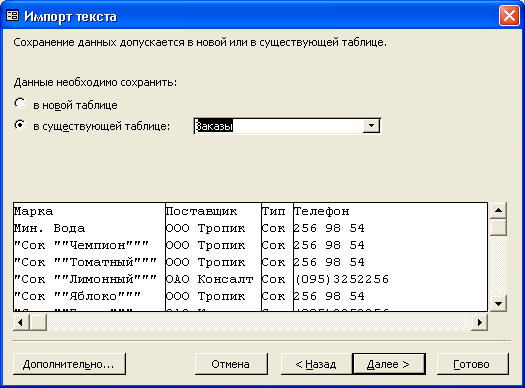The width and height of the screenshot is (525, 388).
Task: Click the Дополнительно... button
Action: point(69,364)
